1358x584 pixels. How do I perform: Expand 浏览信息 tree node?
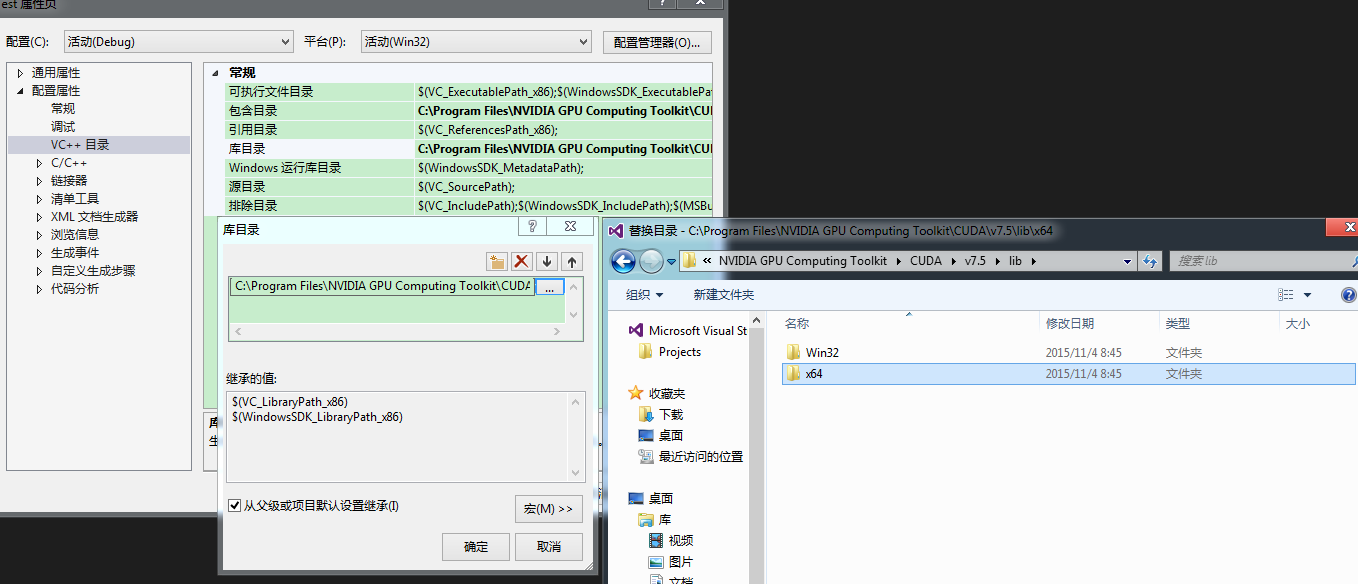click(x=40, y=235)
